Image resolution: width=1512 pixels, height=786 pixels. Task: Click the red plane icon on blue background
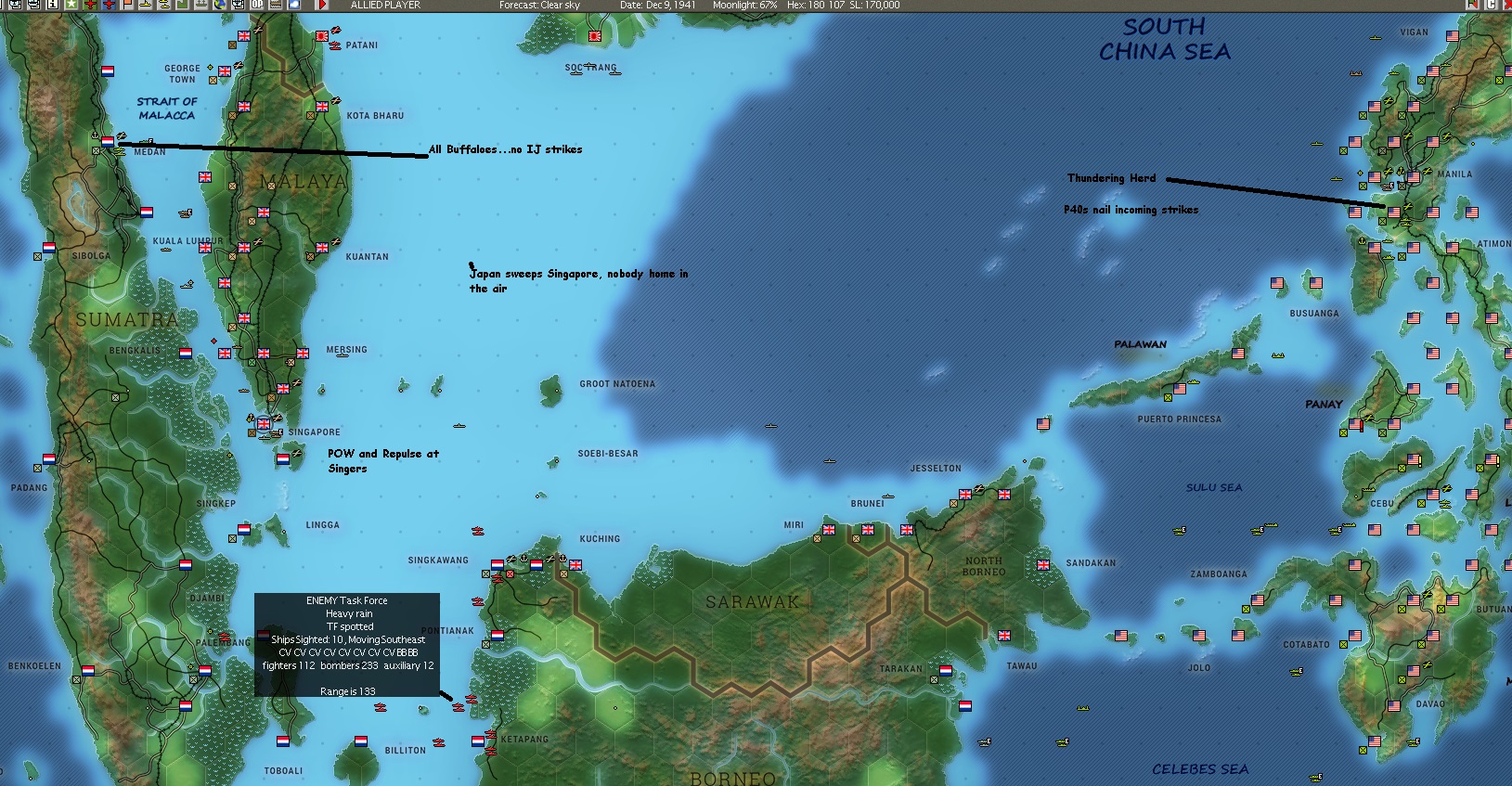pos(110,5)
